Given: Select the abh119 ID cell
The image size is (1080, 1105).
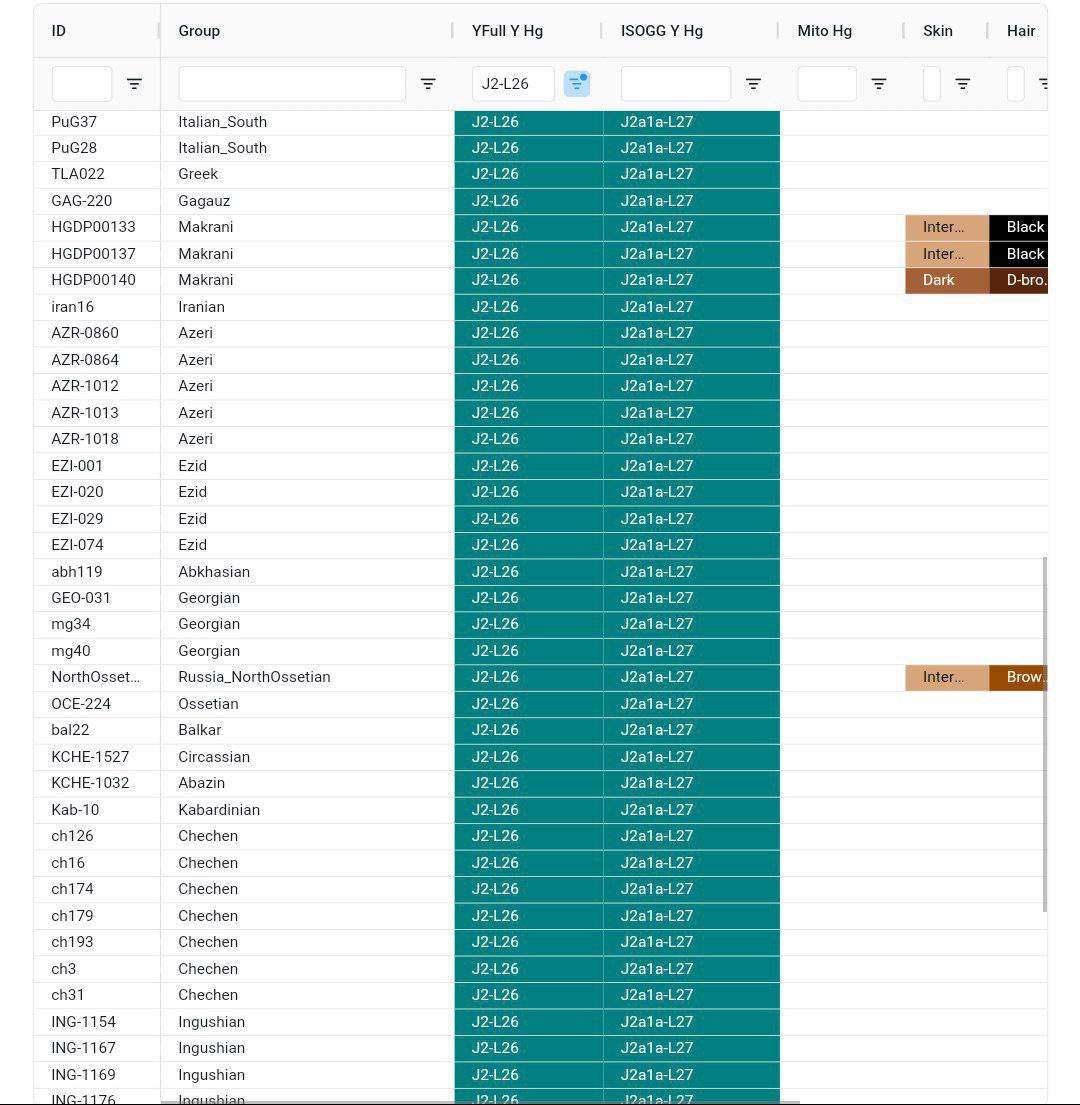Looking at the screenshot, I should [97, 572].
